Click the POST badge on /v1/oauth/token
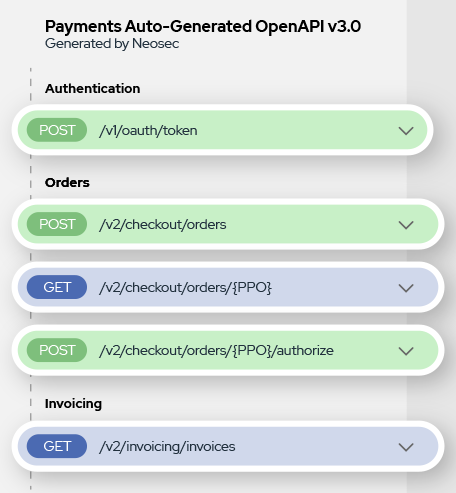 [57, 130]
